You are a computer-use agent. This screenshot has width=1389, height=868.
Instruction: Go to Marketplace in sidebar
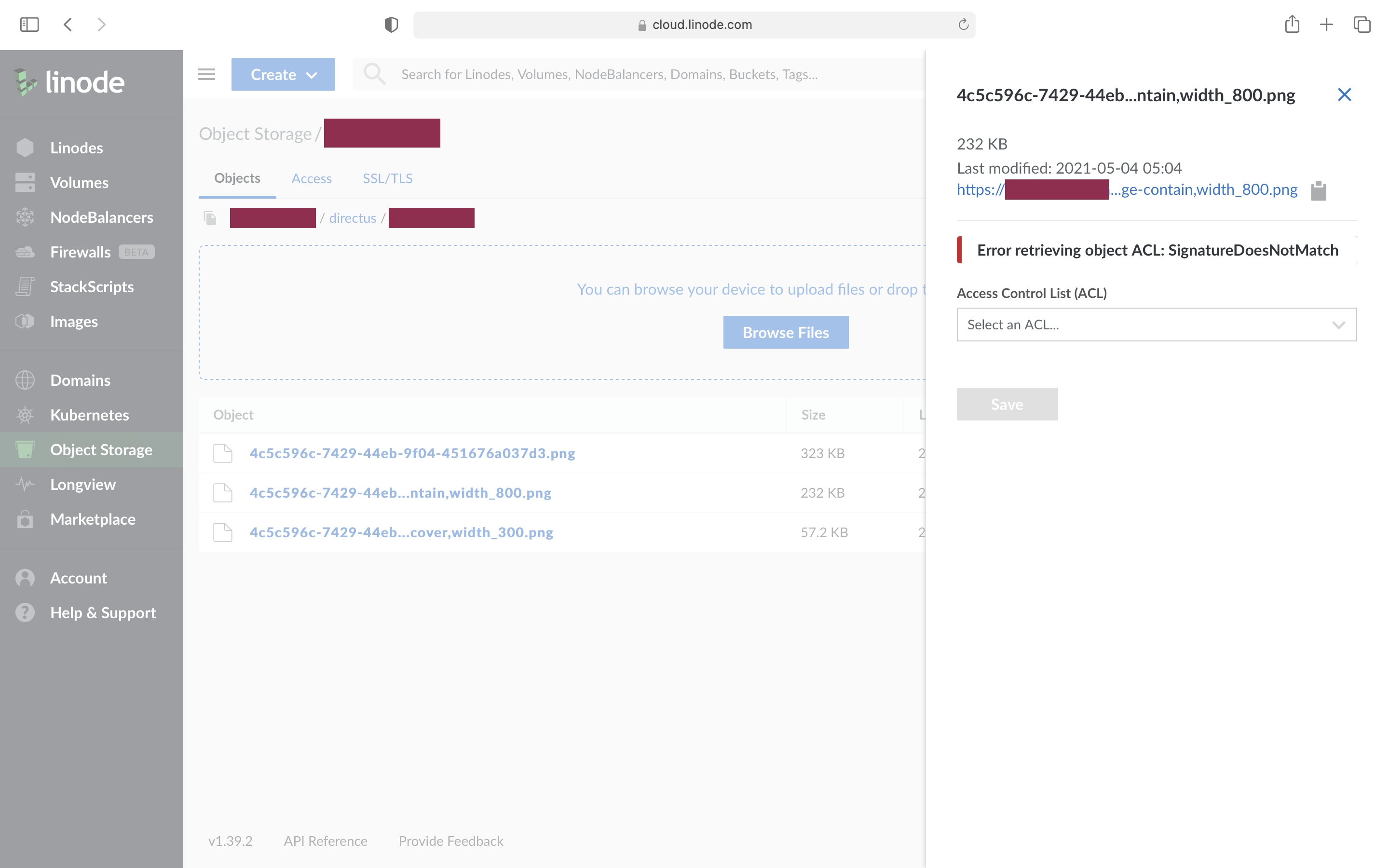point(93,519)
